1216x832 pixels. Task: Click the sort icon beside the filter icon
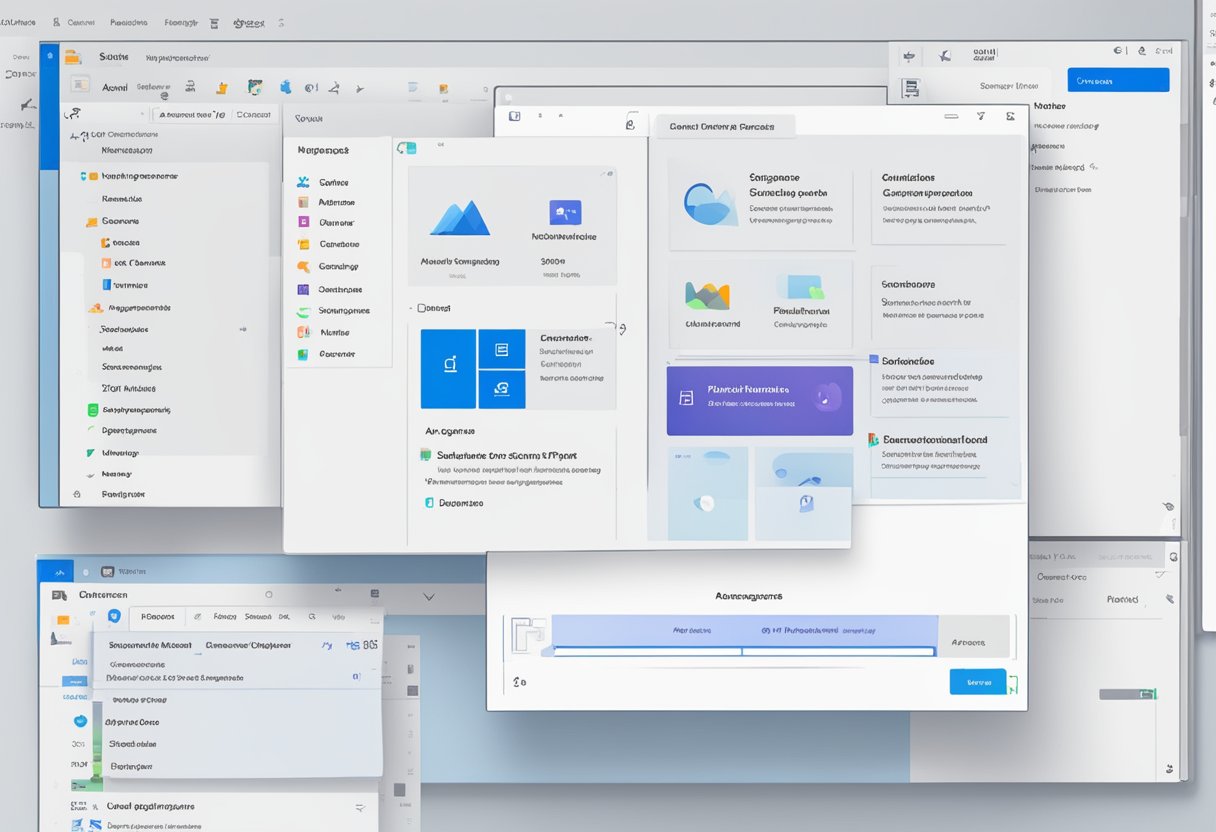tap(1011, 116)
